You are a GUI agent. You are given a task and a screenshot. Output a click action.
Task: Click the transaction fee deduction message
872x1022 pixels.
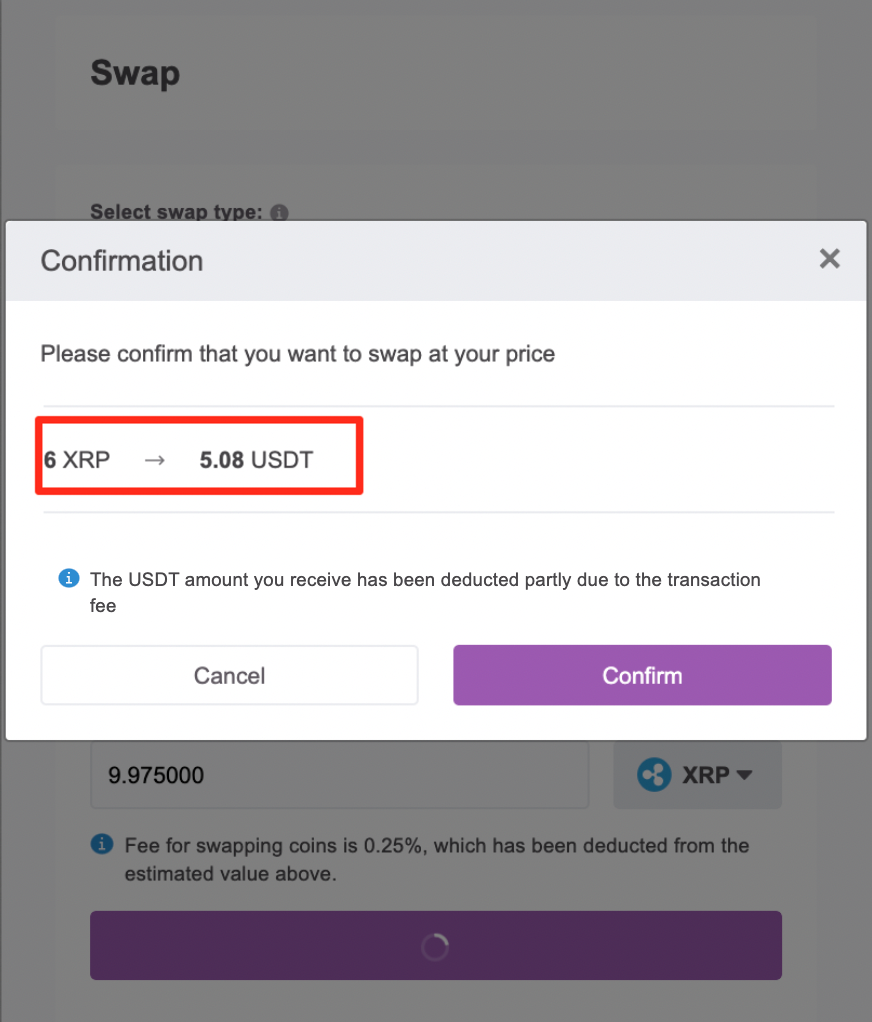425,592
